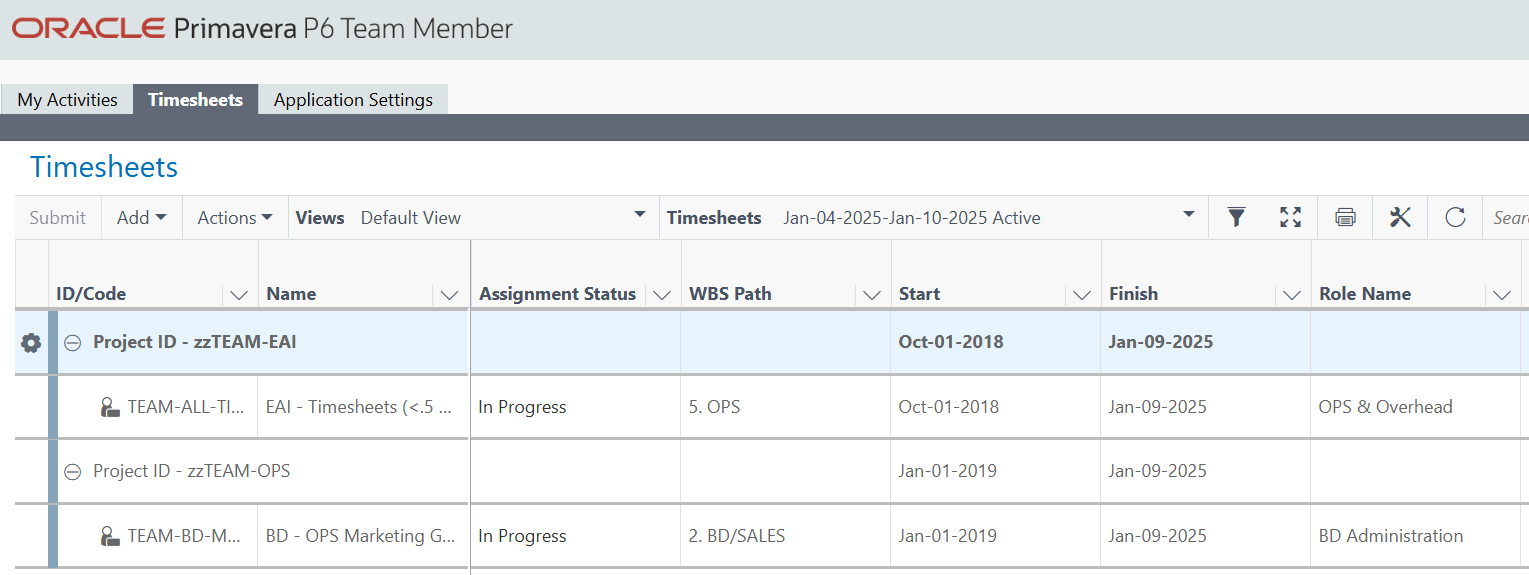The image size is (1529, 575).
Task: Open the Views dropdown
Action: 640,215
